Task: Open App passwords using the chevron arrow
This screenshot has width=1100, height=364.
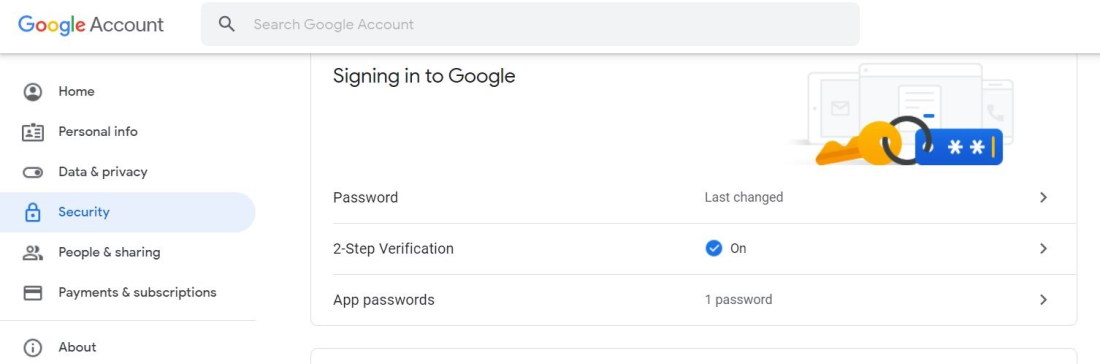Action: coord(1043,300)
